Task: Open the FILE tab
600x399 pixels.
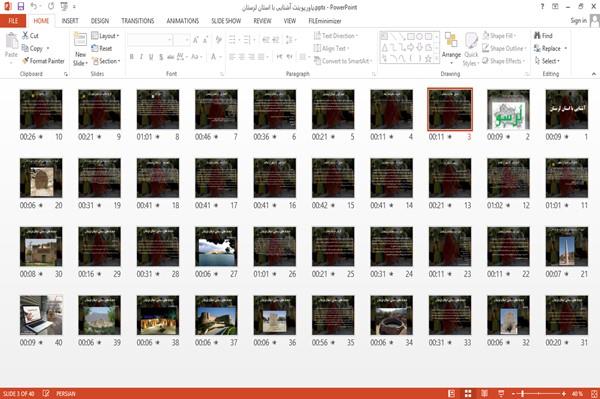Action: click(x=13, y=21)
